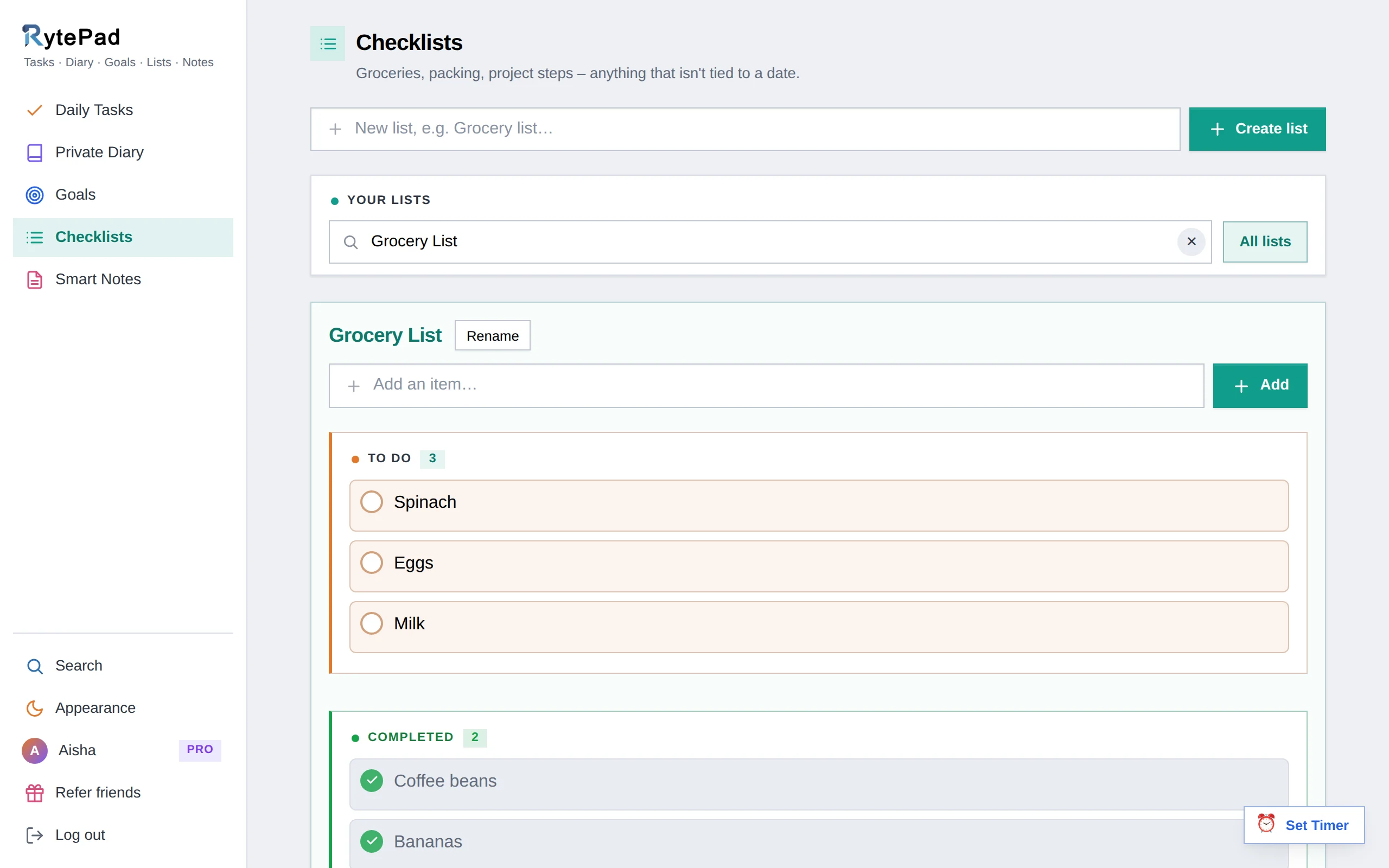Click the Log out label
Screen dimensions: 1389x868
(80, 835)
